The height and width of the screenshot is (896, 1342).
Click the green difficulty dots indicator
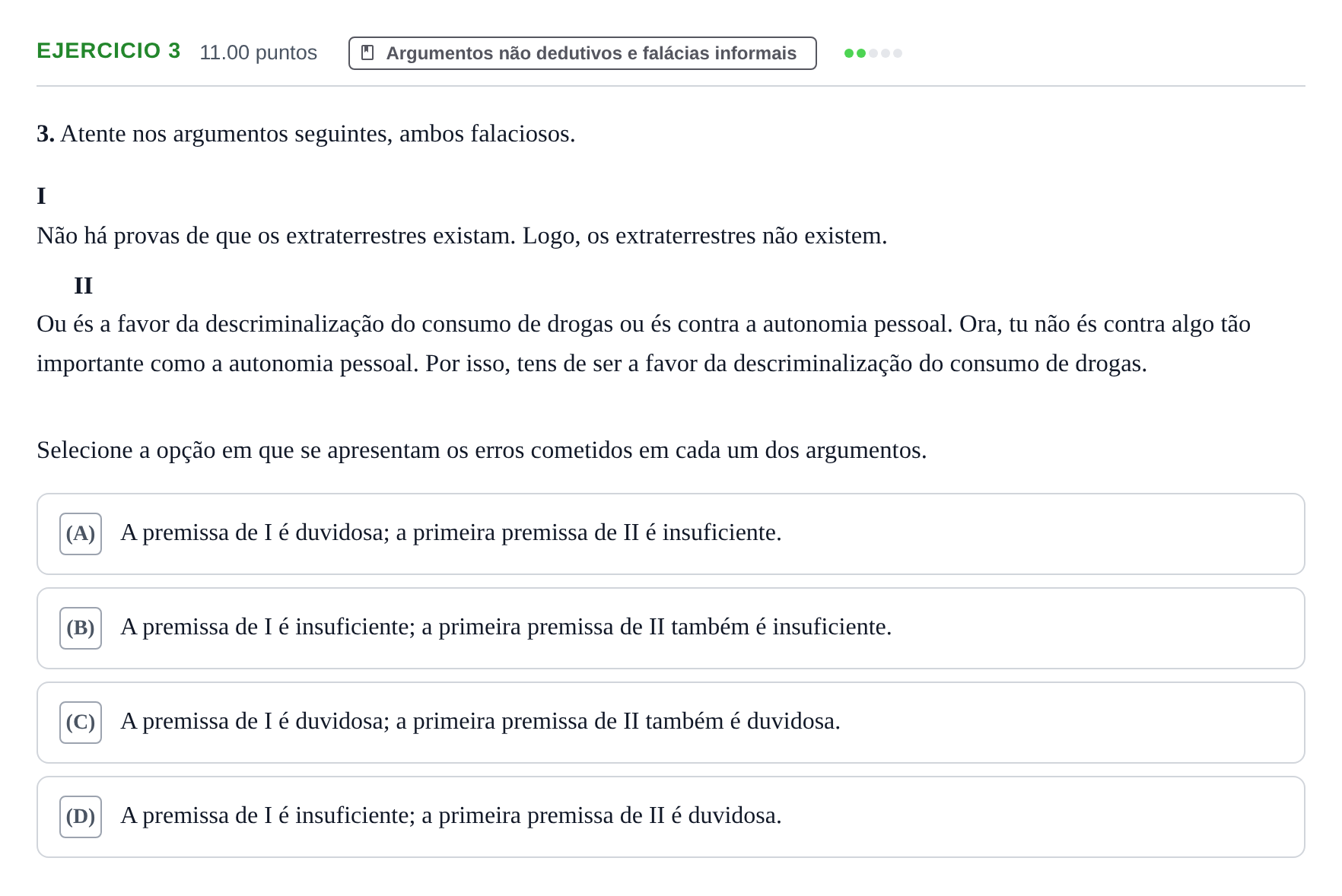click(x=873, y=53)
